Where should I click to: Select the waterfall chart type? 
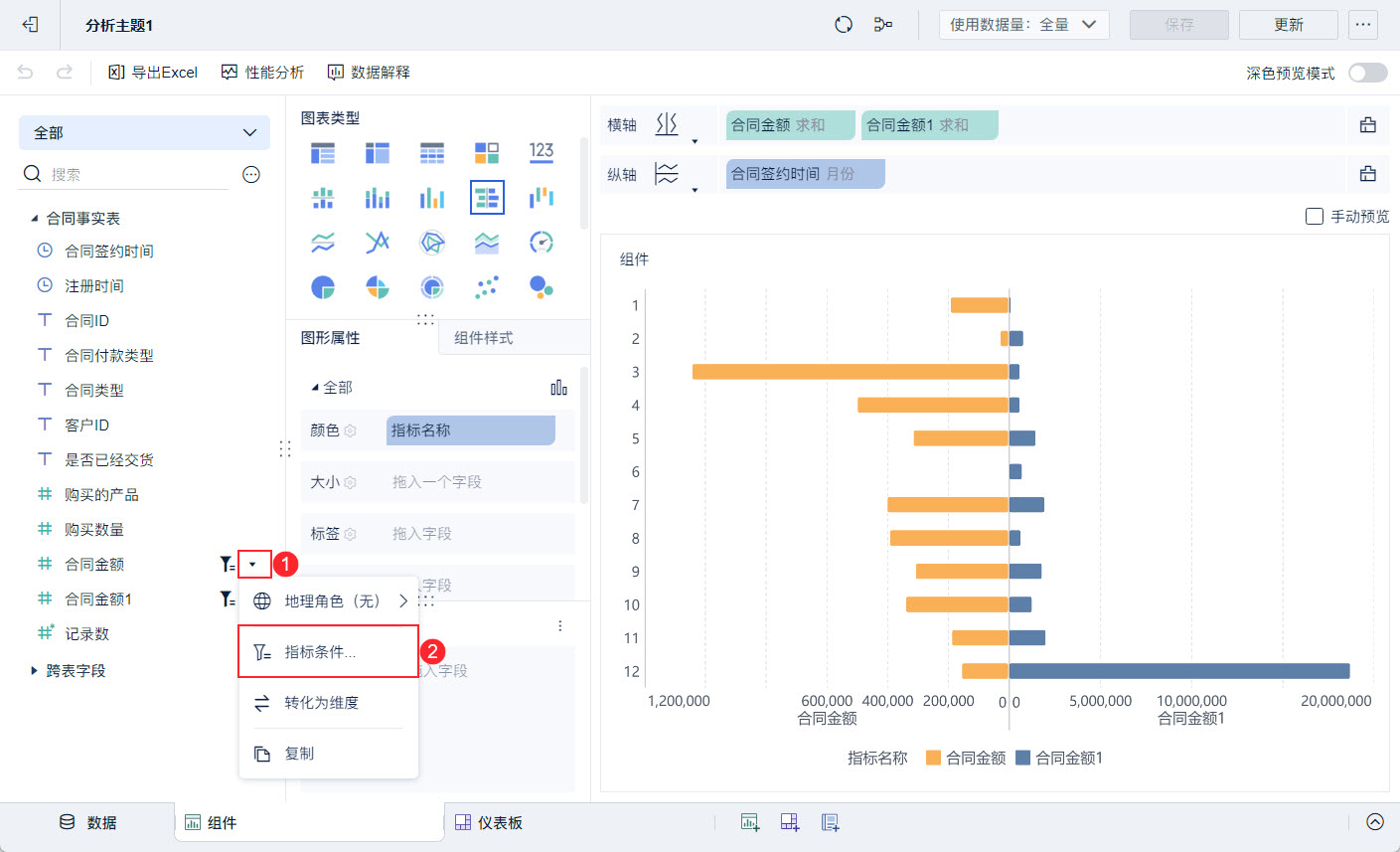click(x=542, y=197)
